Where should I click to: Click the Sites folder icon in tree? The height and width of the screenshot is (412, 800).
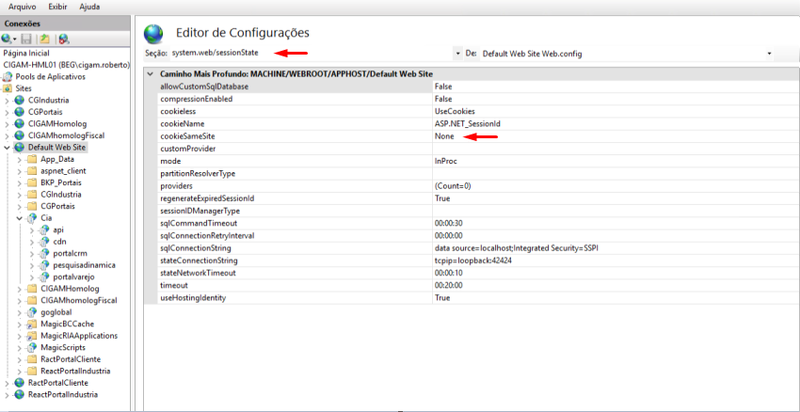click(8, 88)
